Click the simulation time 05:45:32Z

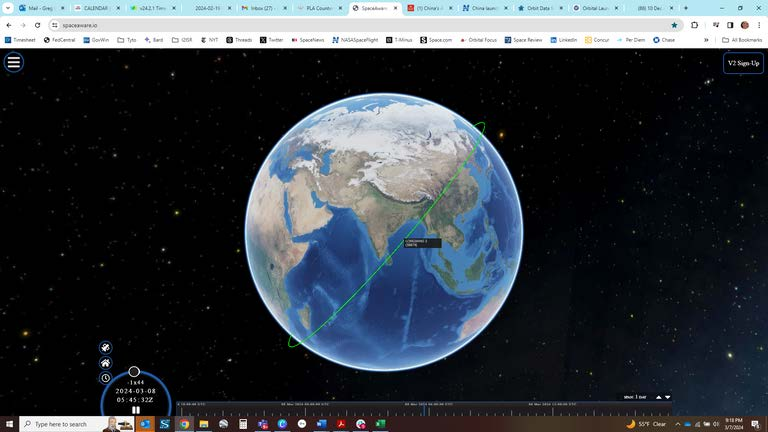[136, 400]
